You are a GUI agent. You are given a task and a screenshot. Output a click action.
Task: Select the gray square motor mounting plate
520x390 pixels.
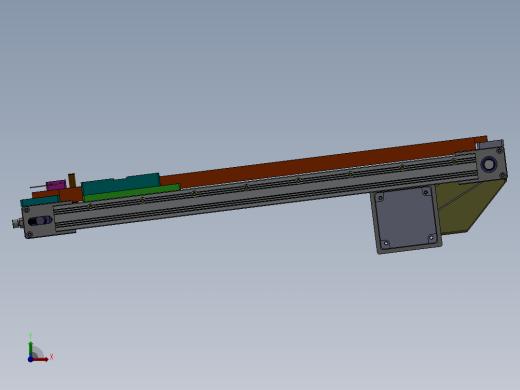pyautogui.click(x=406, y=219)
